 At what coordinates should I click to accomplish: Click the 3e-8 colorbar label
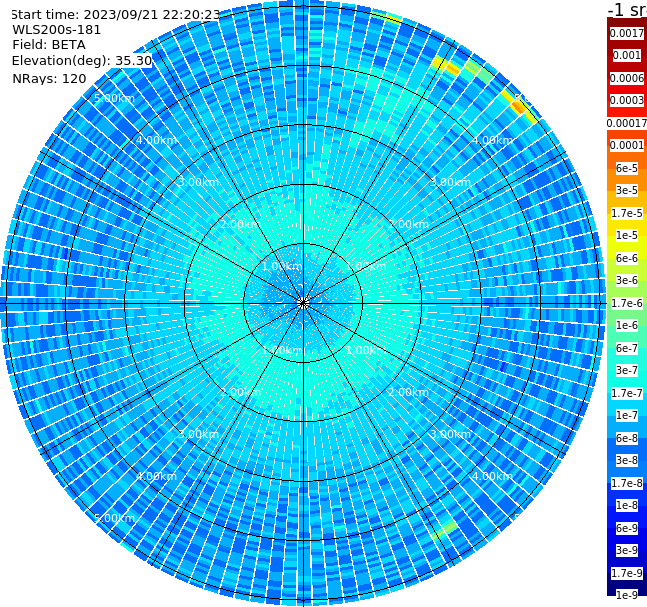pyautogui.click(x=627, y=460)
